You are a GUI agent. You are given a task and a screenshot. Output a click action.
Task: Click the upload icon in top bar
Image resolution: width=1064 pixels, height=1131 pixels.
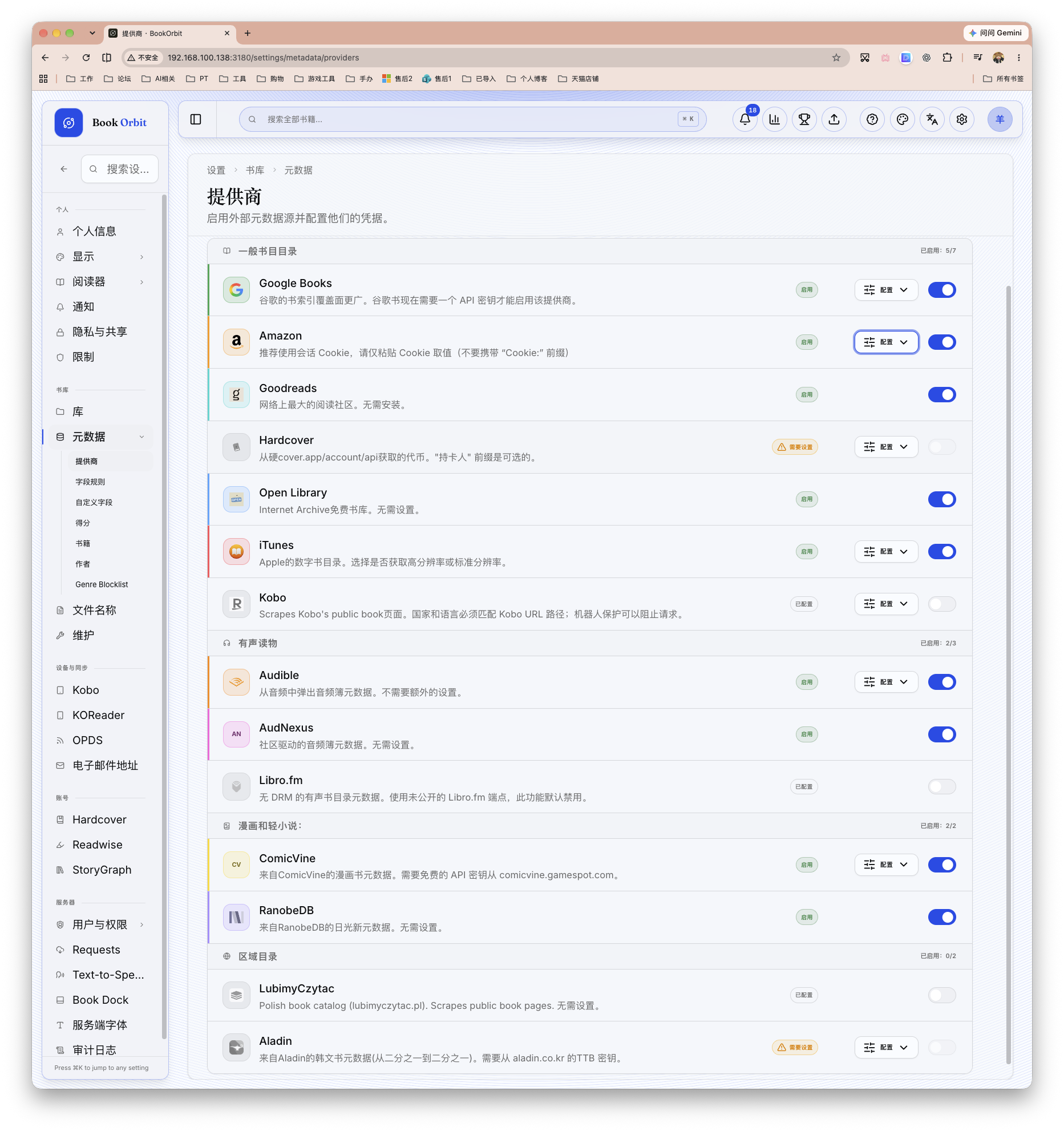pyautogui.click(x=834, y=119)
